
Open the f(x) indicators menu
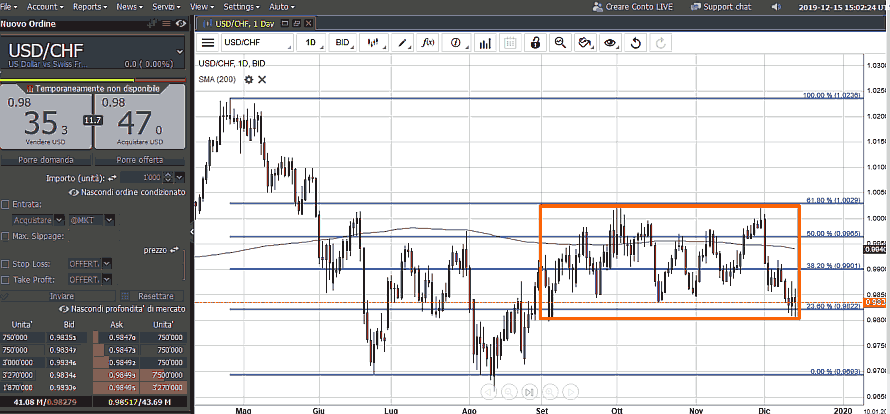click(x=428, y=43)
